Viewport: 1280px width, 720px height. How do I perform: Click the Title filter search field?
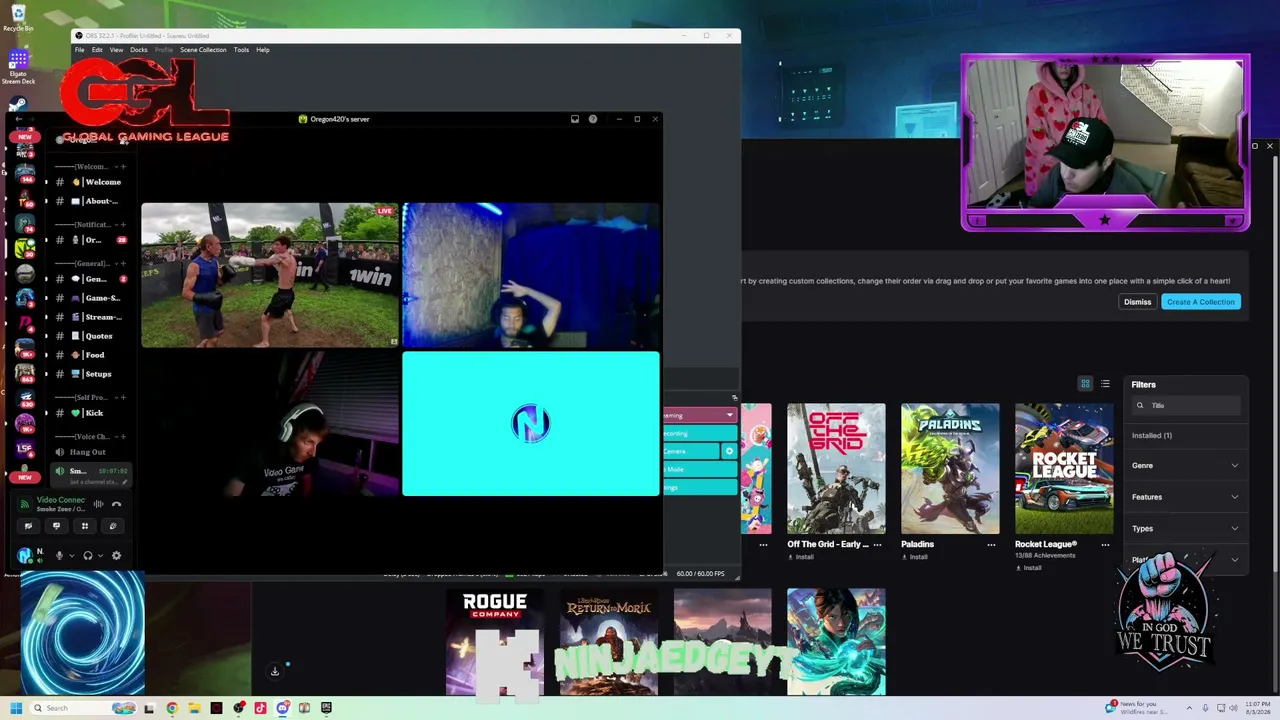click(x=1186, y=405)
